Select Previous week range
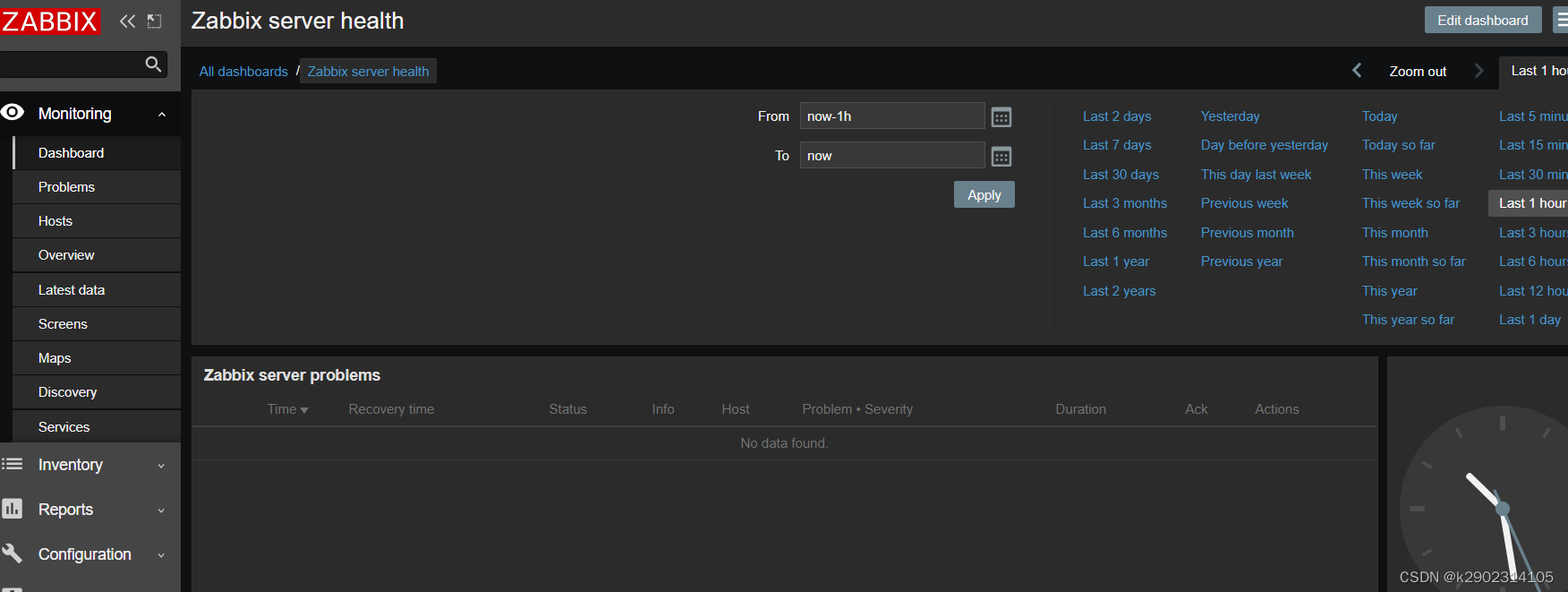 click(x=1244, y=203)
